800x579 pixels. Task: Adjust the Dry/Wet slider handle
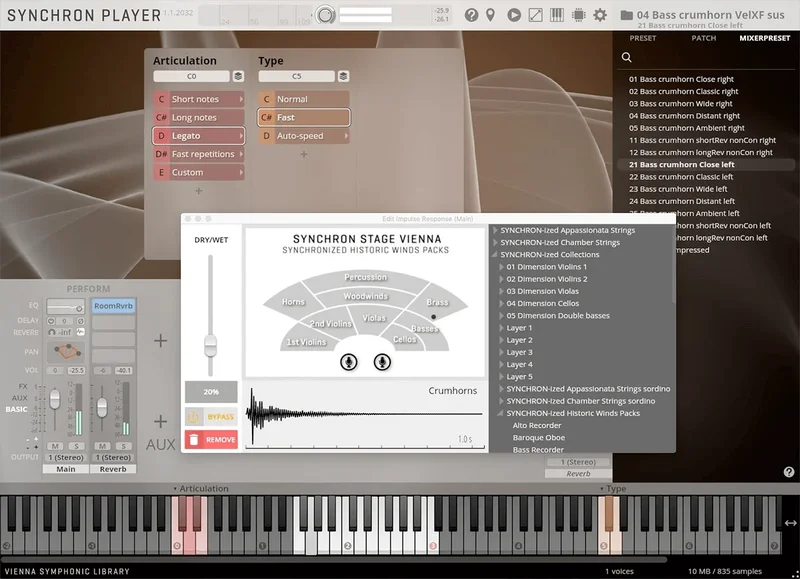(210, 346)
